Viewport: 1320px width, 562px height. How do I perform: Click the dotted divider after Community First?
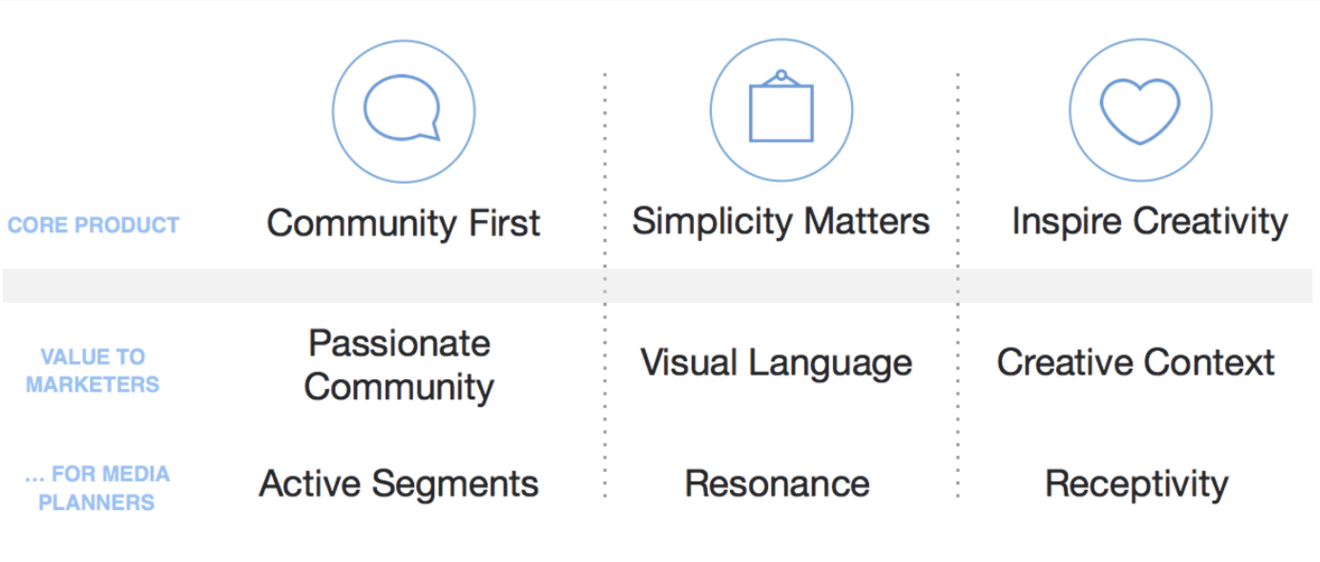coord(605,285)
